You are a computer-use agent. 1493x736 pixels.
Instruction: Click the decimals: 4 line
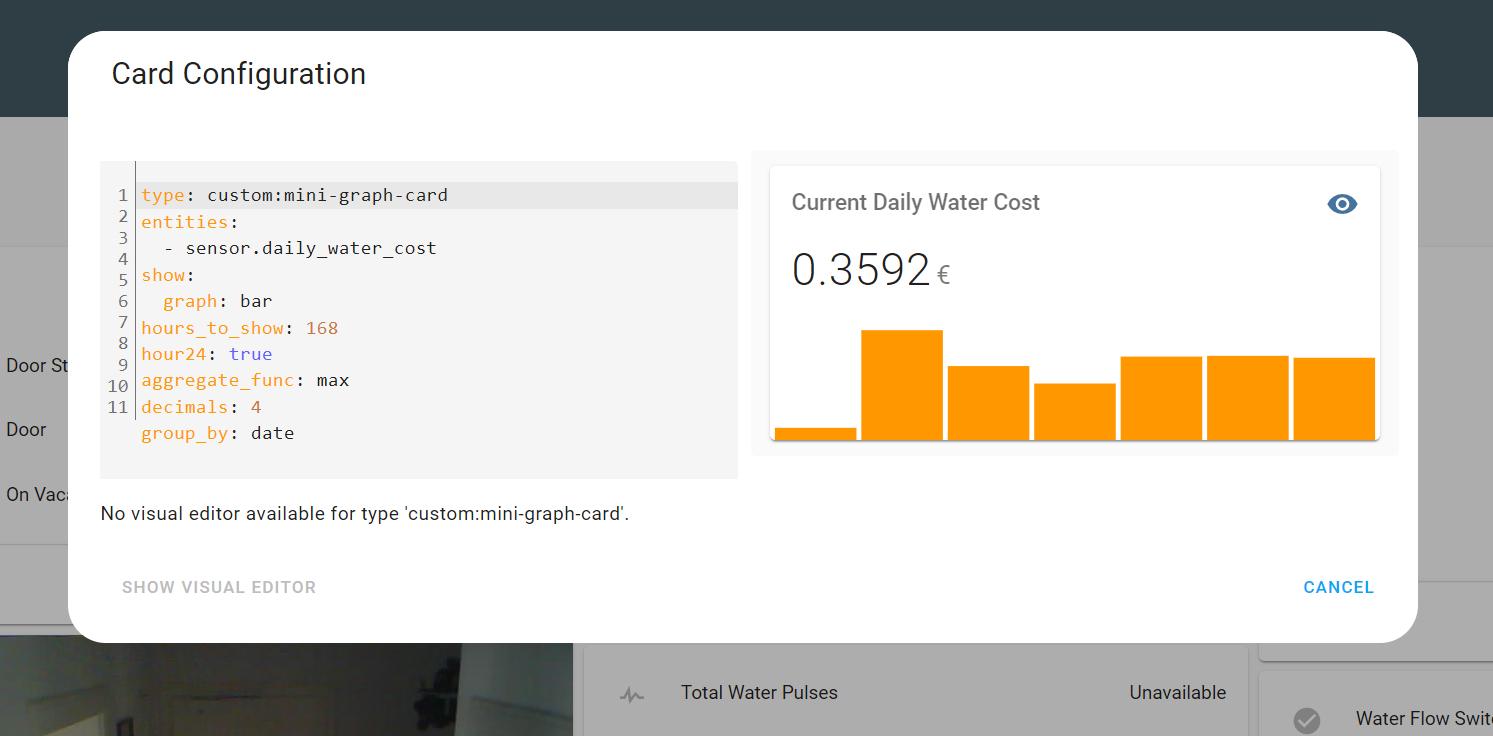(x=201, y=407)
